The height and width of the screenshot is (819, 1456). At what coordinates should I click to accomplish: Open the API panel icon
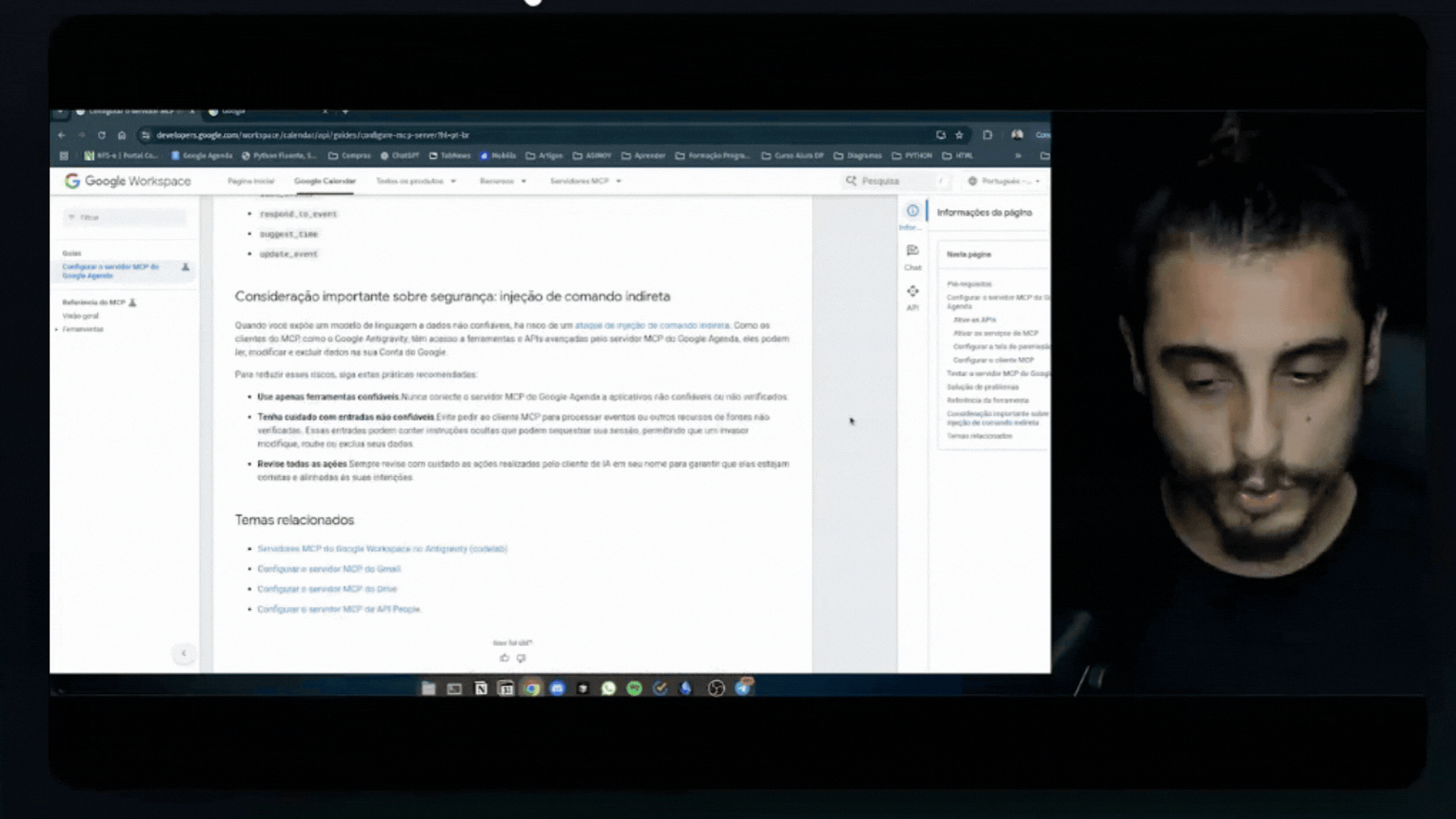[x=912, y=291]
